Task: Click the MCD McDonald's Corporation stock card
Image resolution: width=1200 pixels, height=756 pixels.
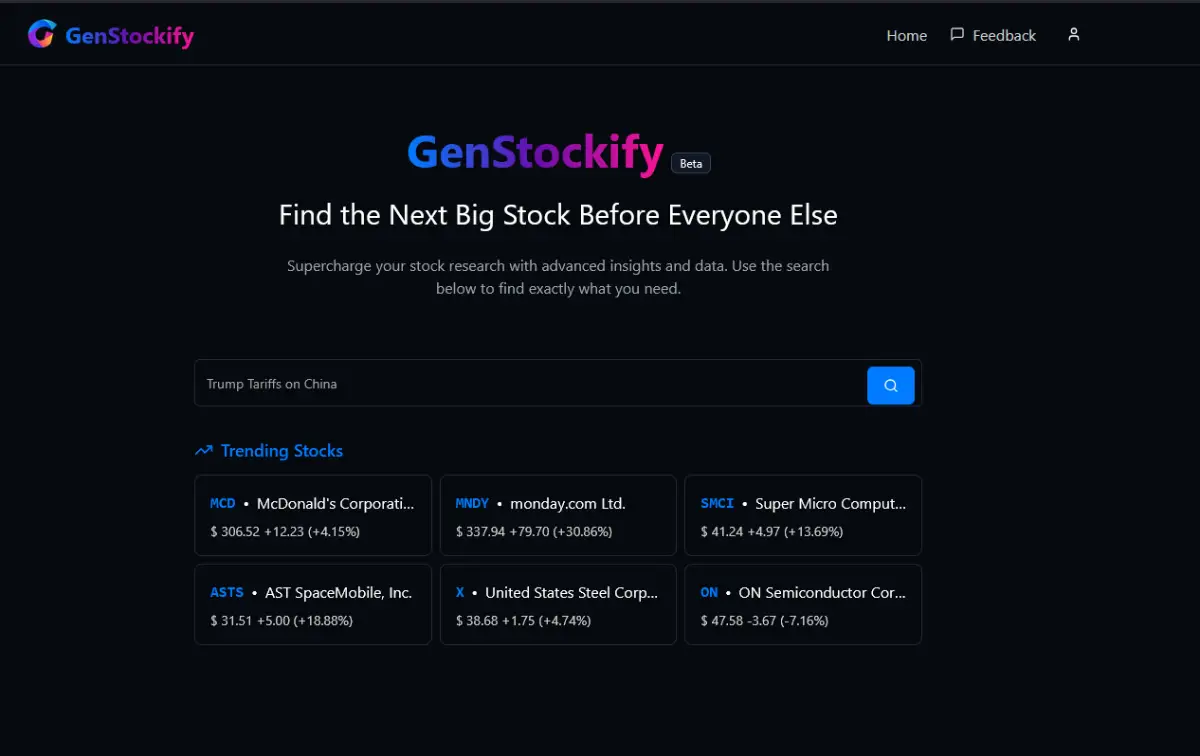Action: coord(312,515)
